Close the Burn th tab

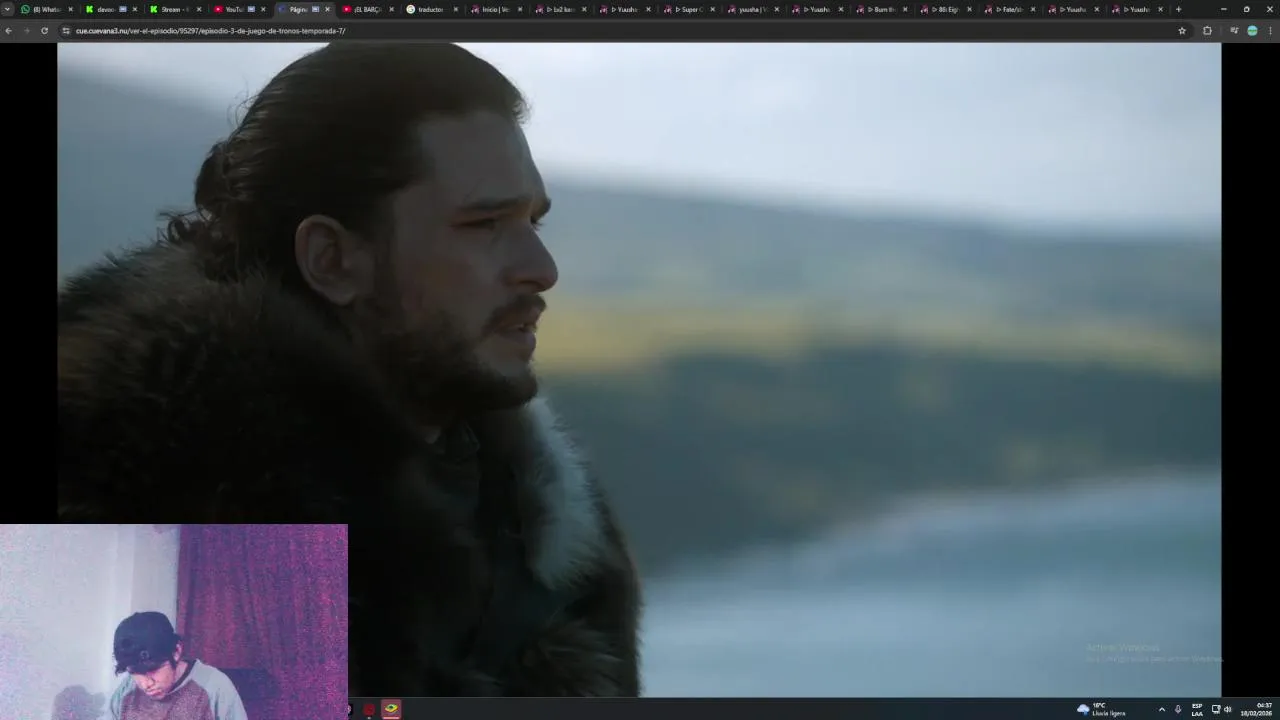click(904, 9)
